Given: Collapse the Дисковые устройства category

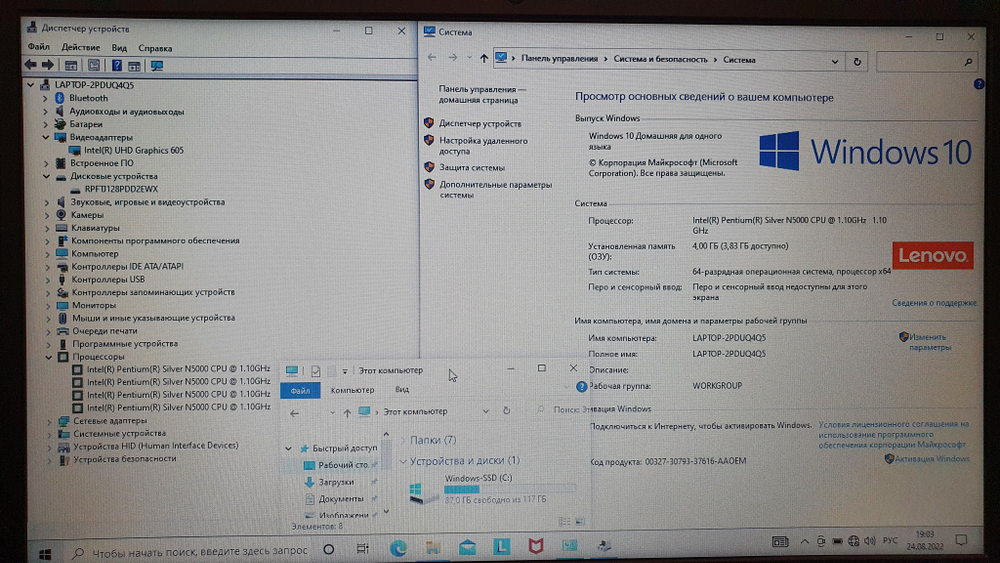Looking at the screenshot, I should [x=46, y=176].
